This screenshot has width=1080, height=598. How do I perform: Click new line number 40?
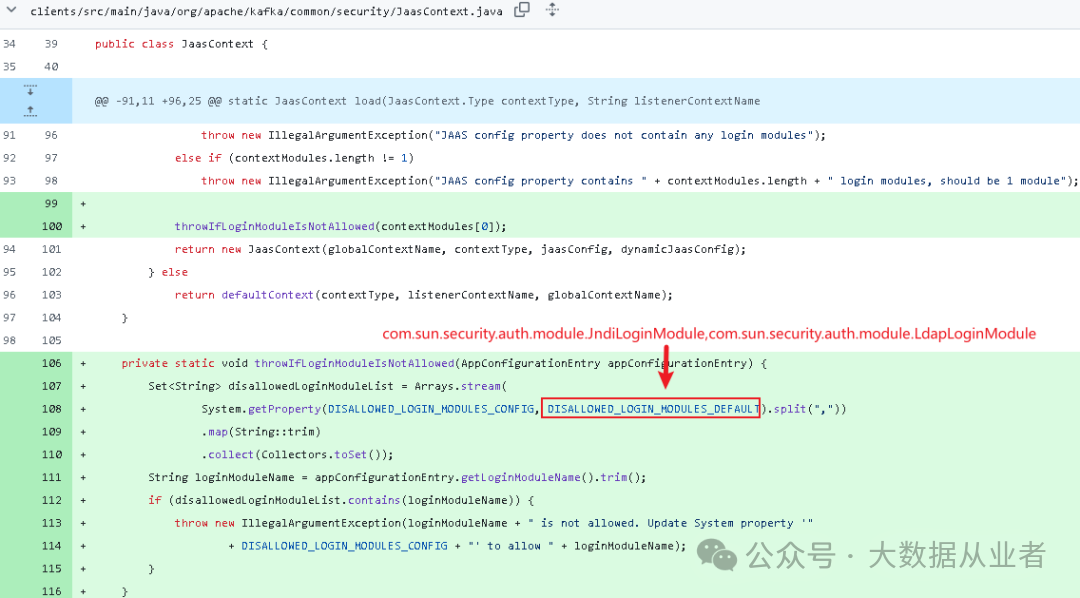click(x=51, y=66)
